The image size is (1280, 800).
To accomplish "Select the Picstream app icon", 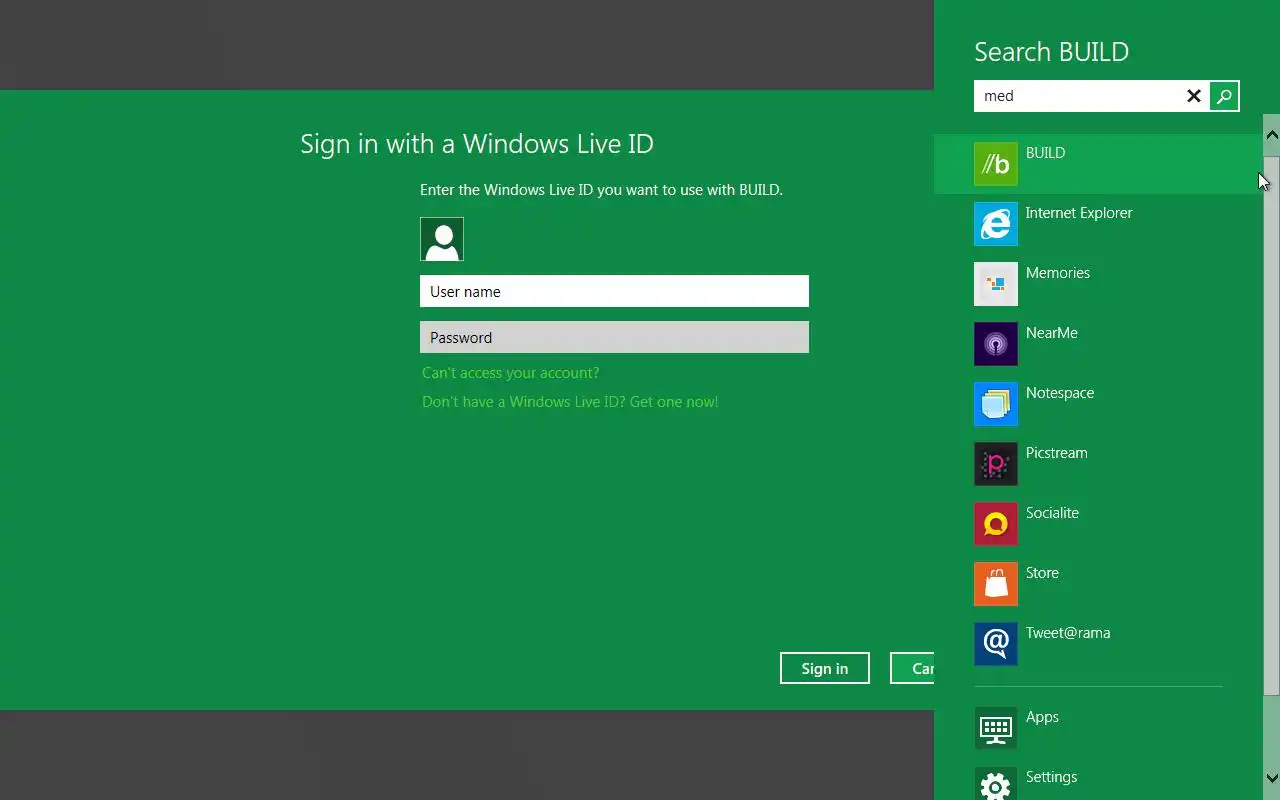I will coord(996,464).
